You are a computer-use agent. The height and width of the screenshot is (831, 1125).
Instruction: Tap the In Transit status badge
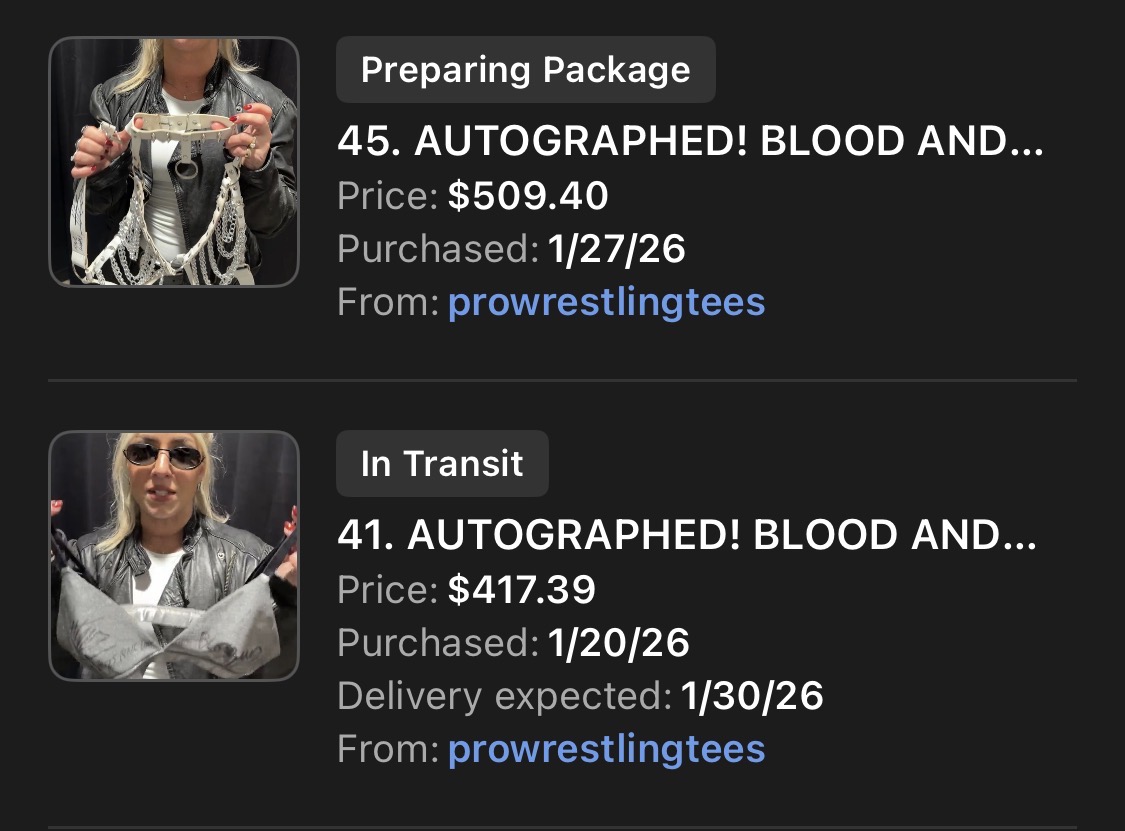[442, 464]
